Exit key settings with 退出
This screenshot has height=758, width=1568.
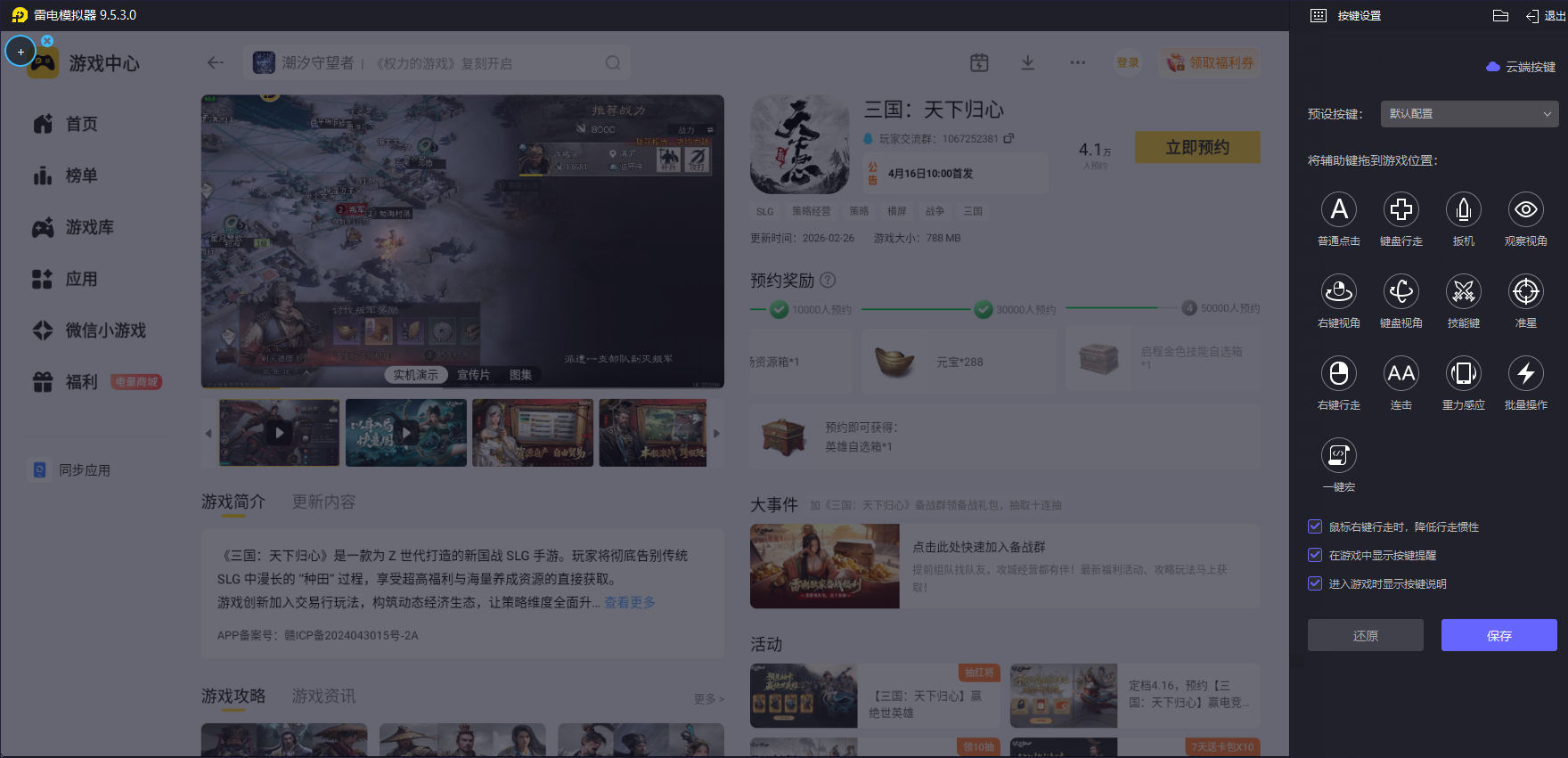pos(1546,15)
